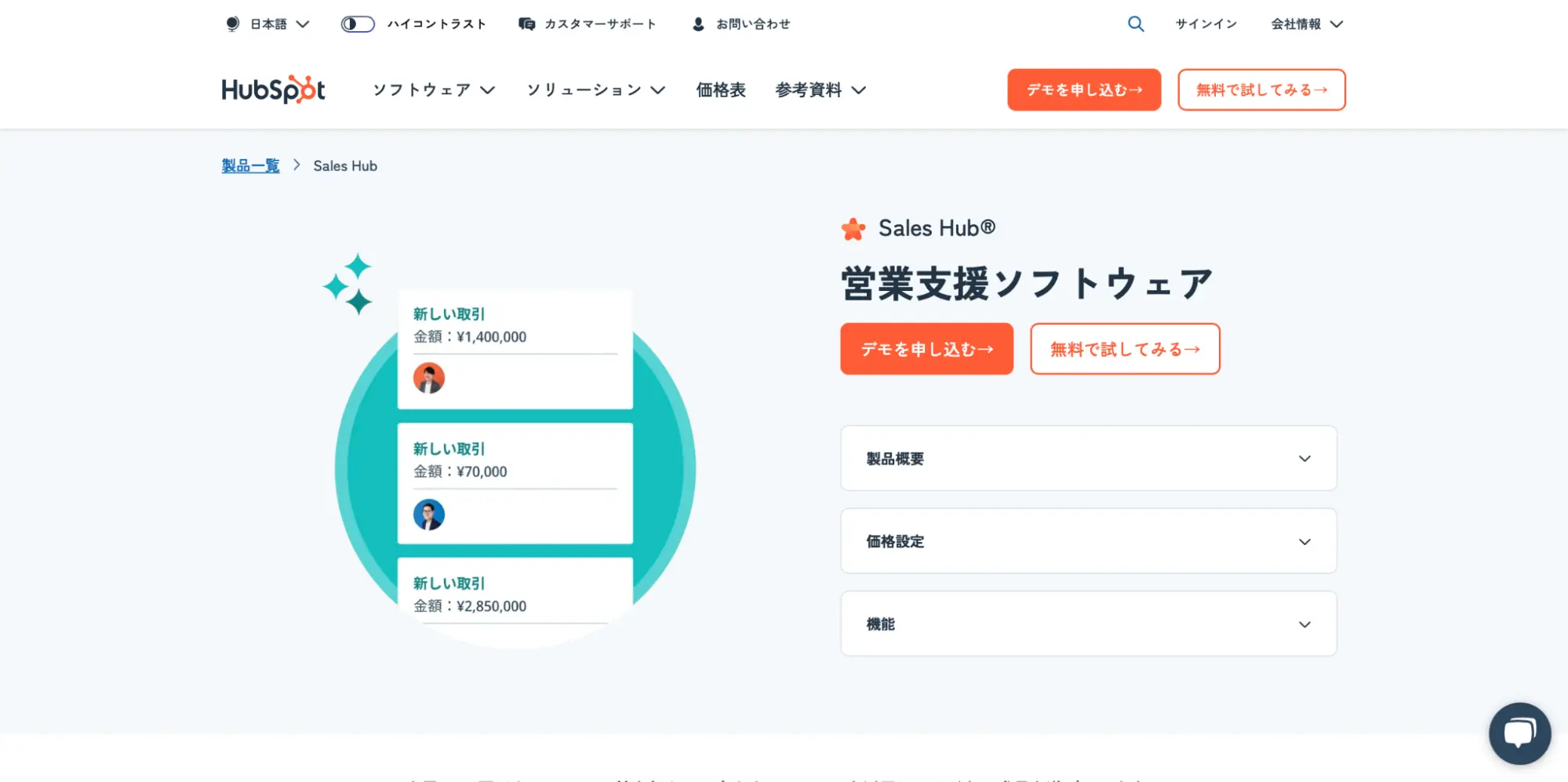Click the search magnifier icon
This screenshot has width=1568, height=782.
tap(1135, 24)
